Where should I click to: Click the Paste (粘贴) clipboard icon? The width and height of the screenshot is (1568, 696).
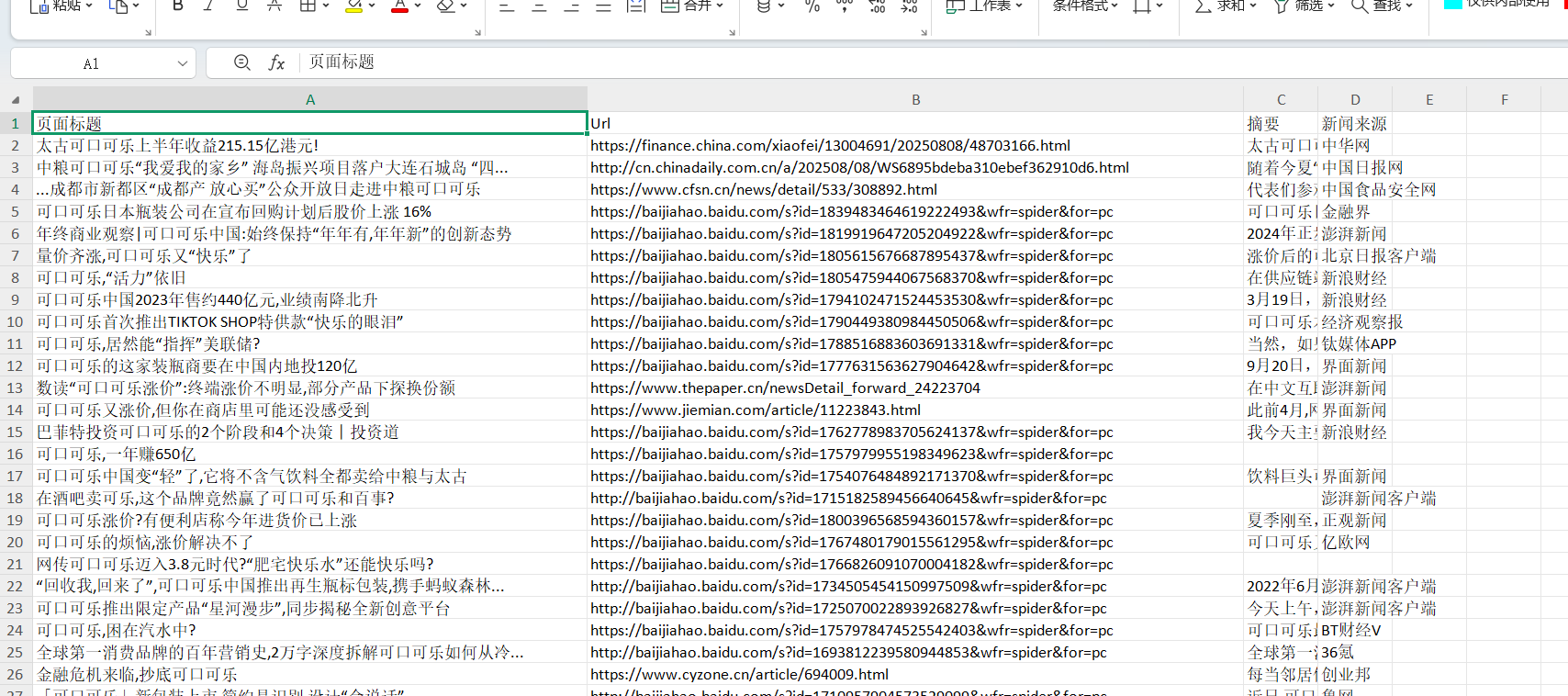click(39, 6)
